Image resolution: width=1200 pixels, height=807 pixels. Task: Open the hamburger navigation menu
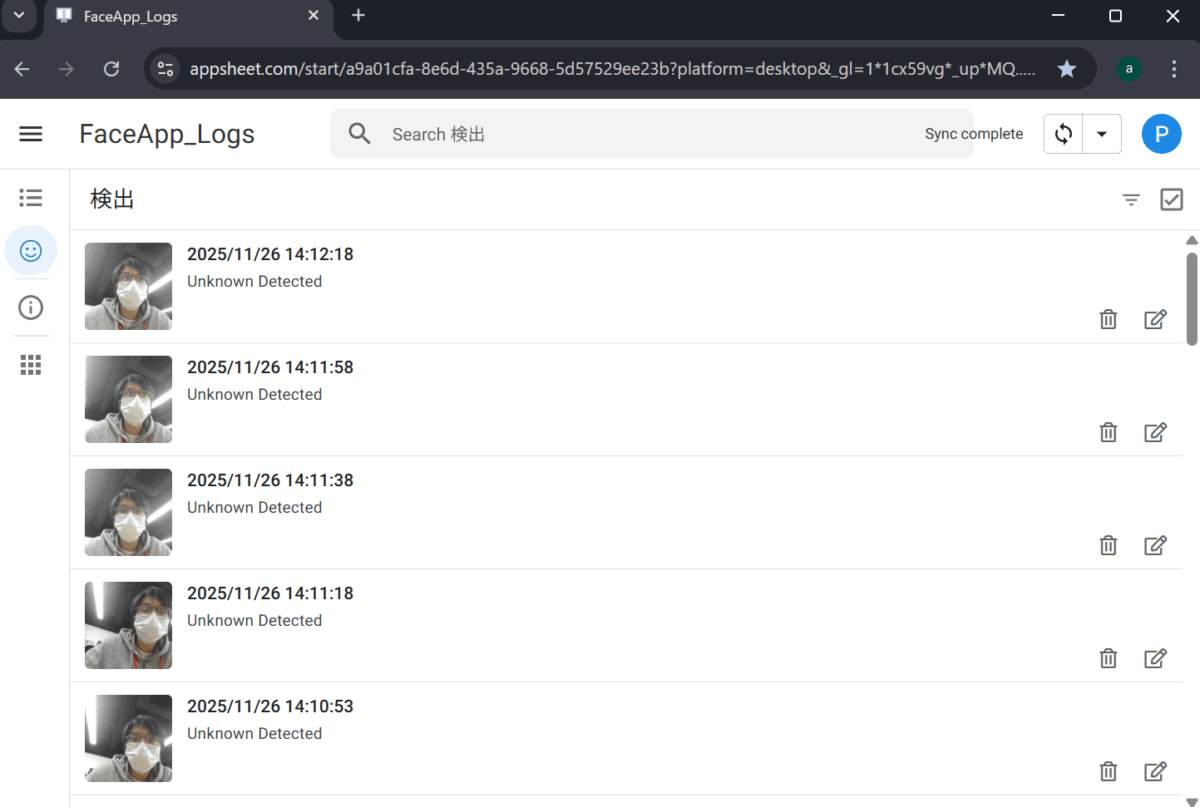(31, 134)
